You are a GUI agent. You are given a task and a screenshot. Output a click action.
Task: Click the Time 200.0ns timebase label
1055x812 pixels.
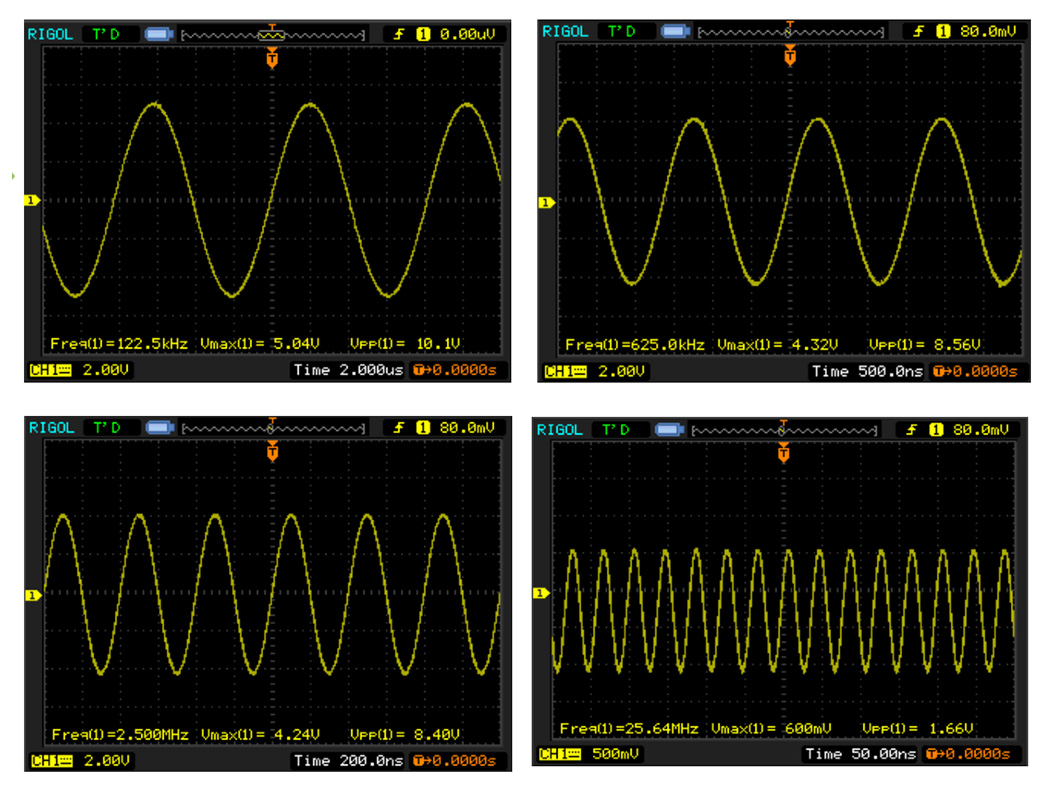[348, 761]
